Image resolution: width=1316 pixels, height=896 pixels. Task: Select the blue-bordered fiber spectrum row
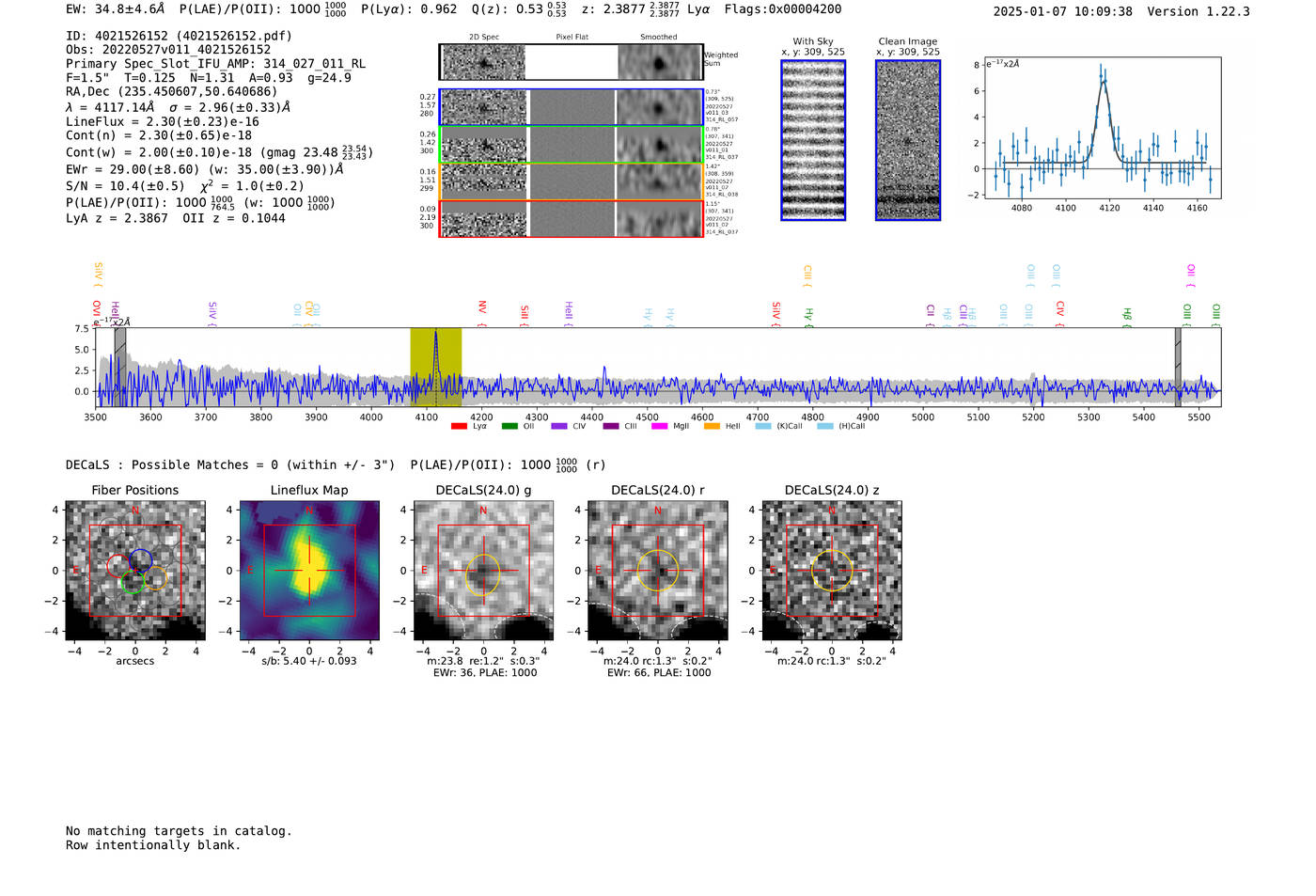click(x=572, y=107)
